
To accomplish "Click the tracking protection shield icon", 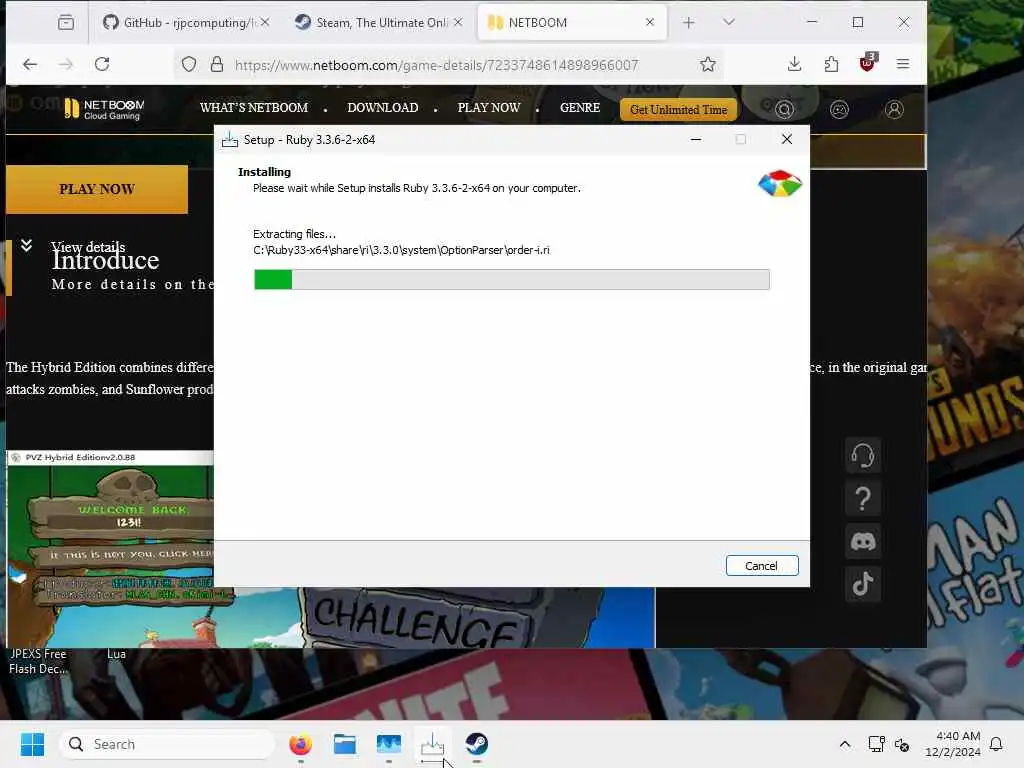I will pyautogui.click(x=189, y=64).
